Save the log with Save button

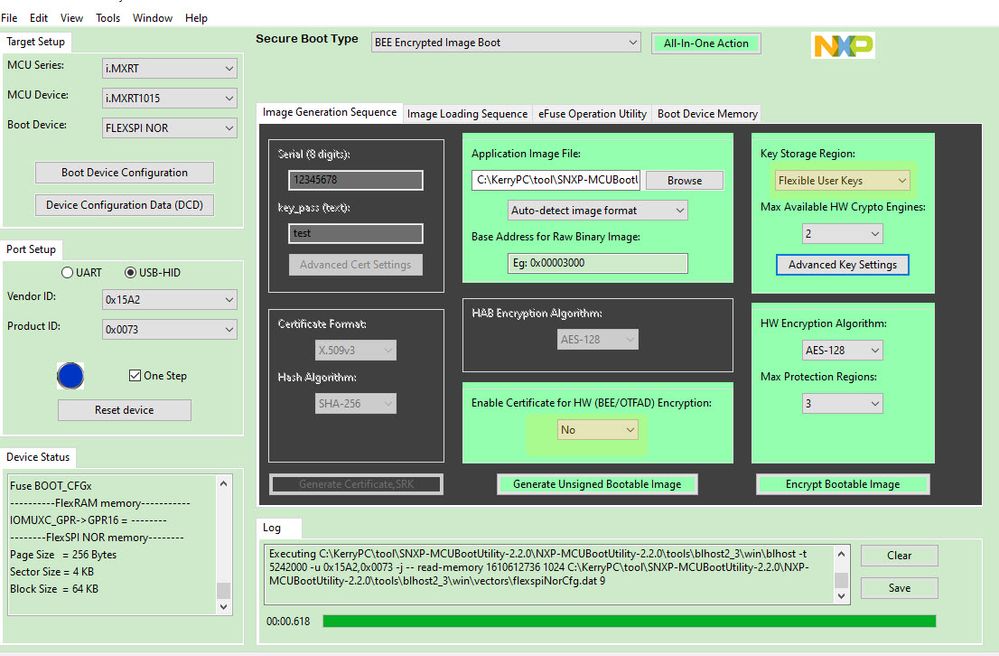(899, 588)
